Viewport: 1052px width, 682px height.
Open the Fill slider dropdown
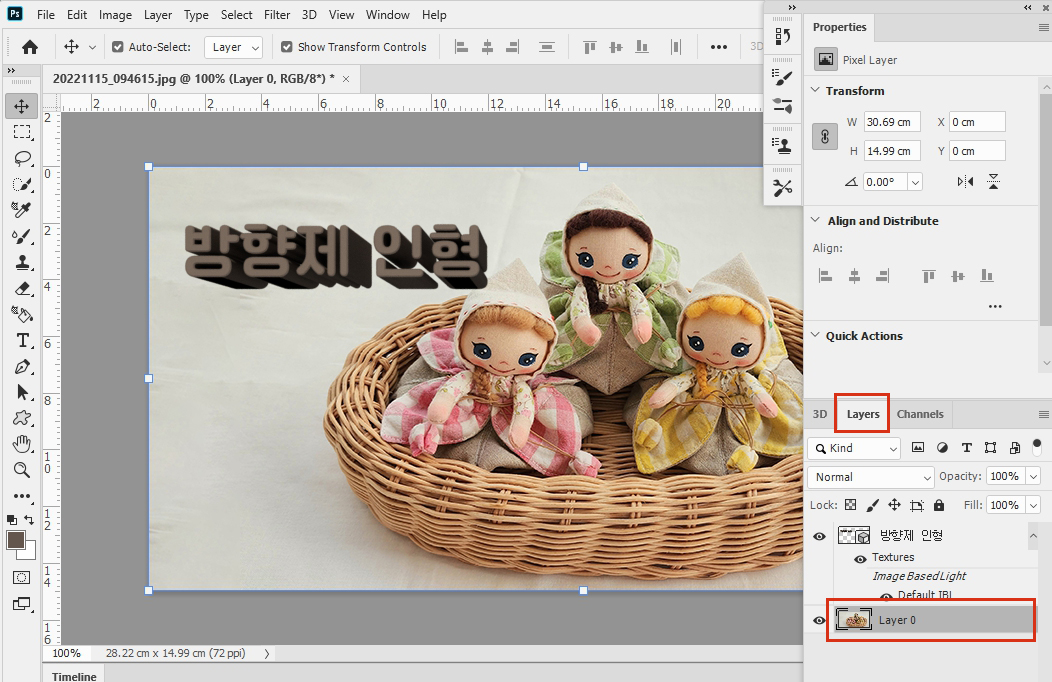click(1033, 505)
